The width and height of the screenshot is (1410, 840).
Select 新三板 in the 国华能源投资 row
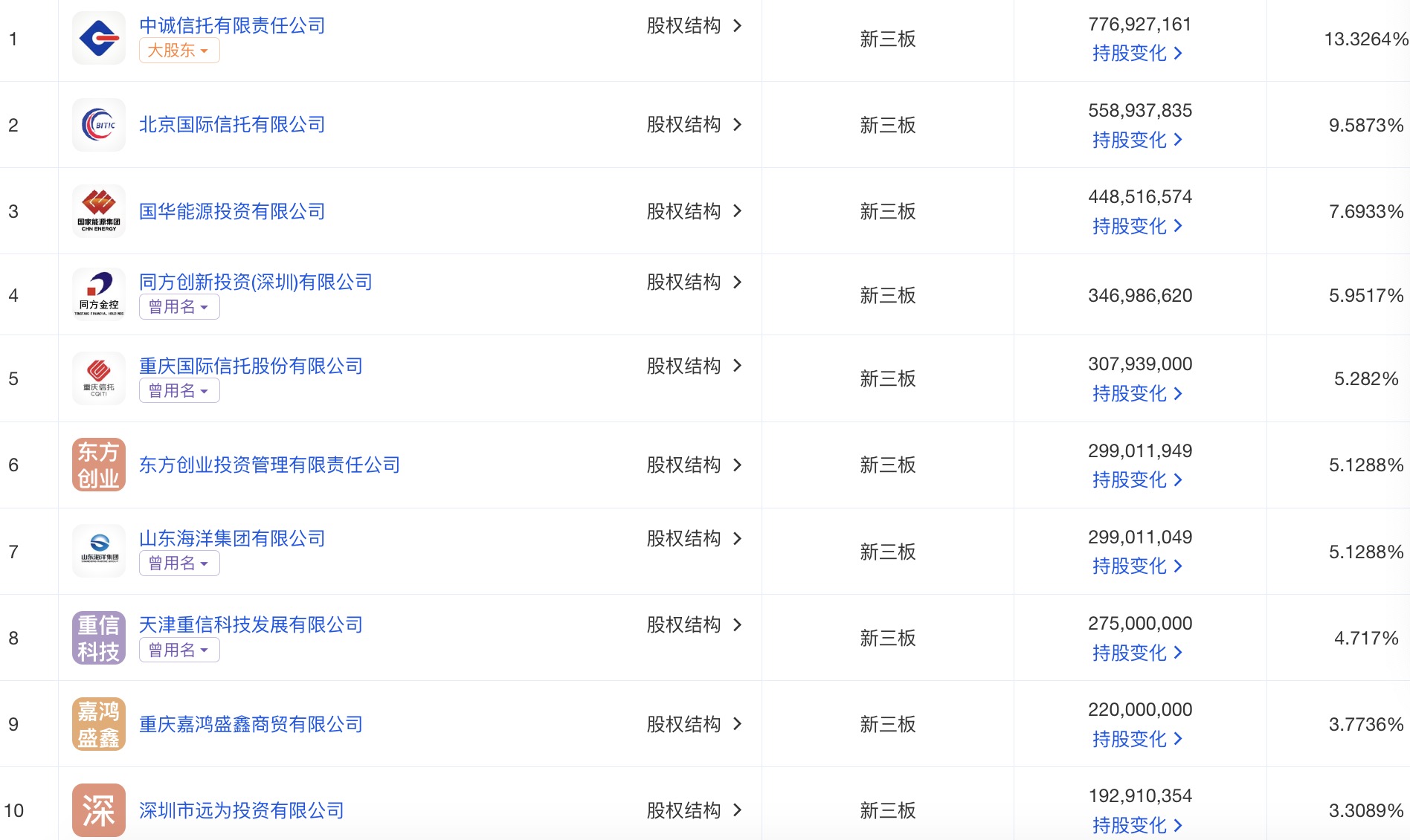click(888, 211)
